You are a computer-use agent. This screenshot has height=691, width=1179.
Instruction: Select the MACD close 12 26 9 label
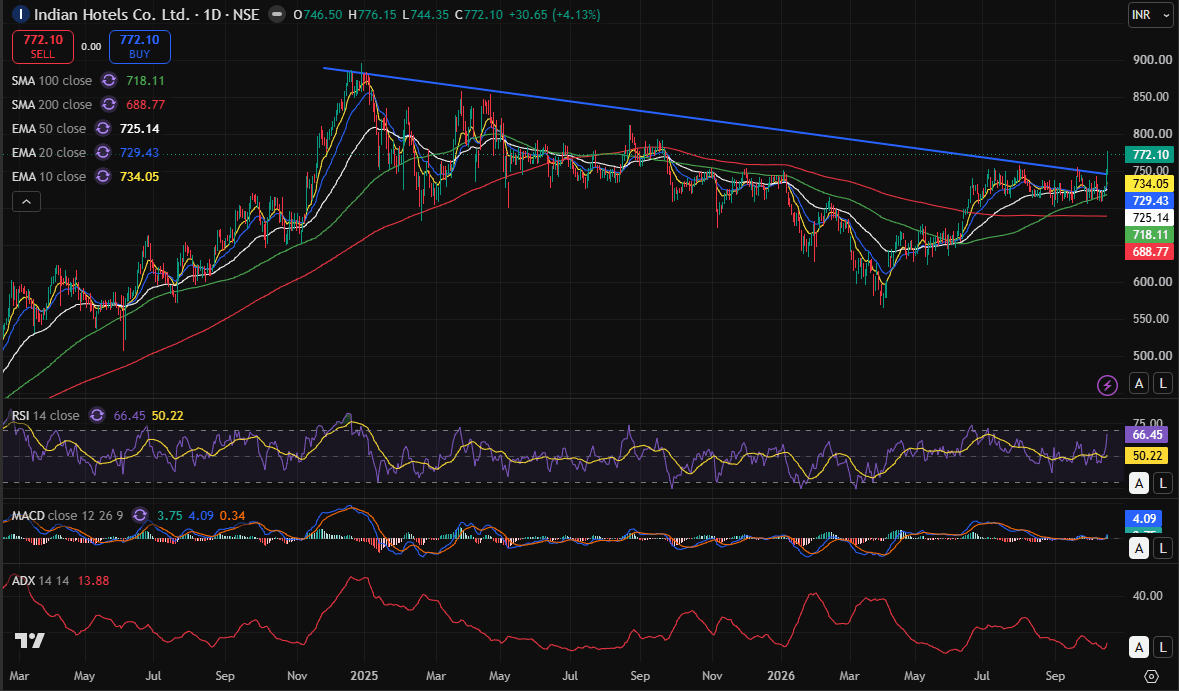click(67, 516)
